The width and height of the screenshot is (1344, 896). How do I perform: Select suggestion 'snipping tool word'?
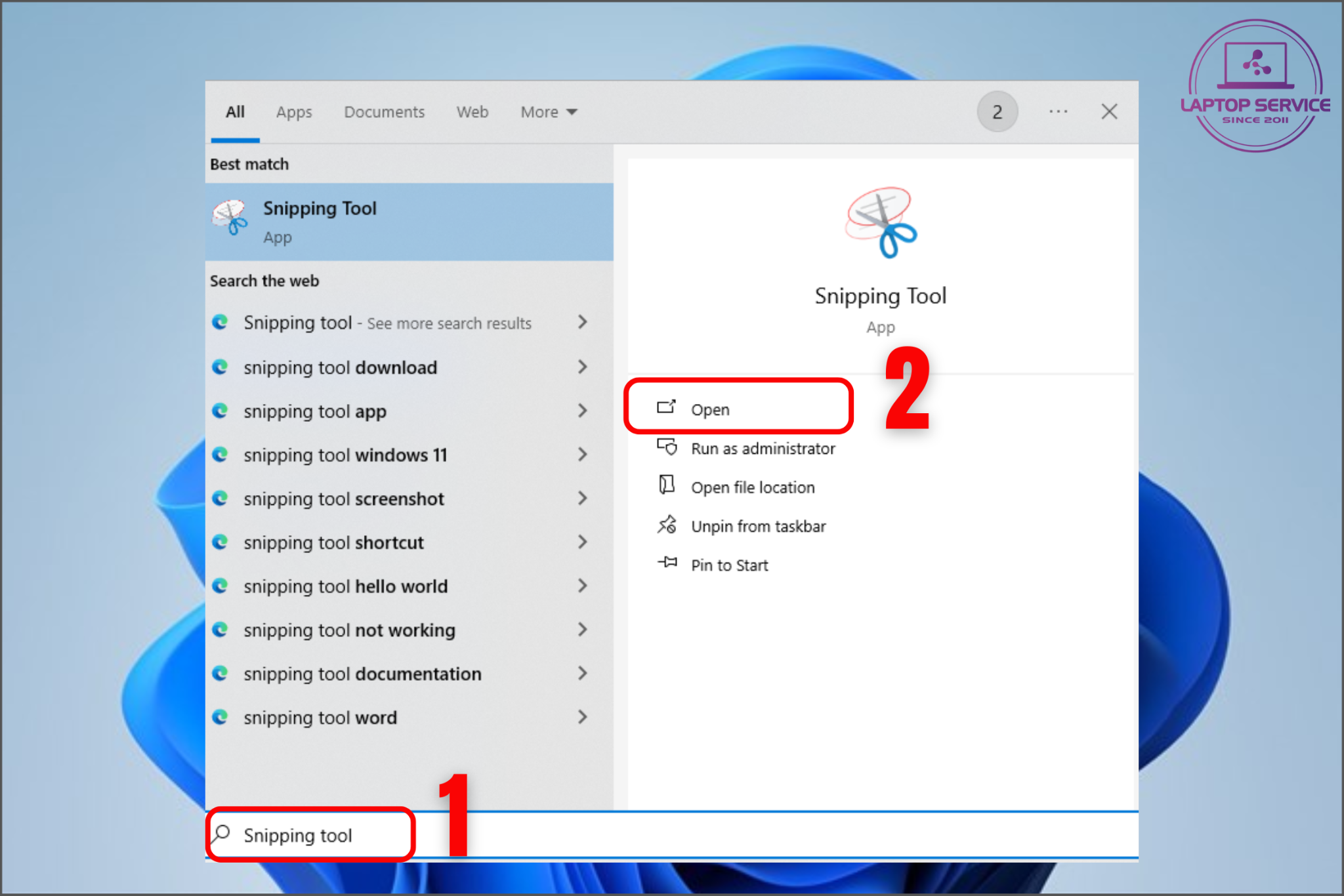coord(320,718)
